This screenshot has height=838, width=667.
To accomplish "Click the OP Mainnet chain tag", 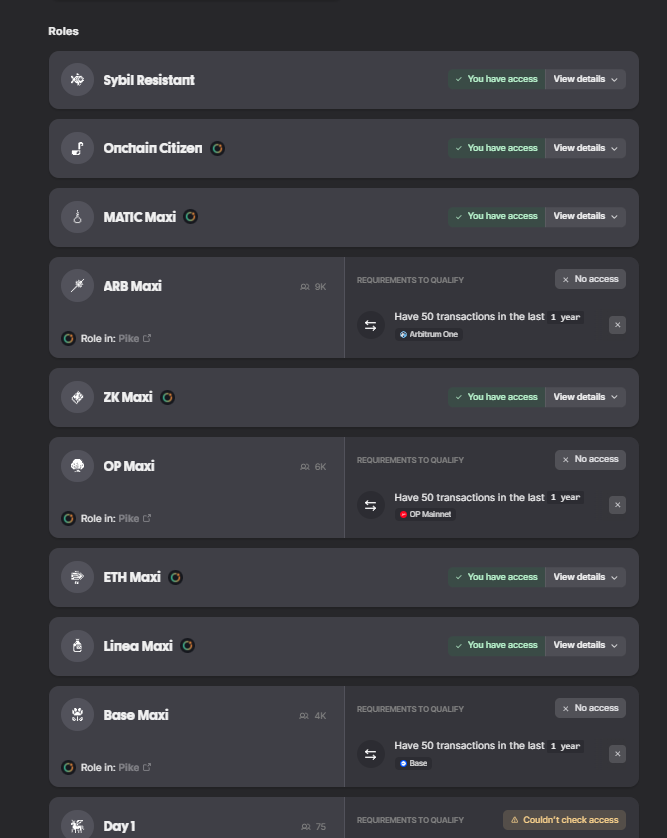I will (x=425, y=515).
